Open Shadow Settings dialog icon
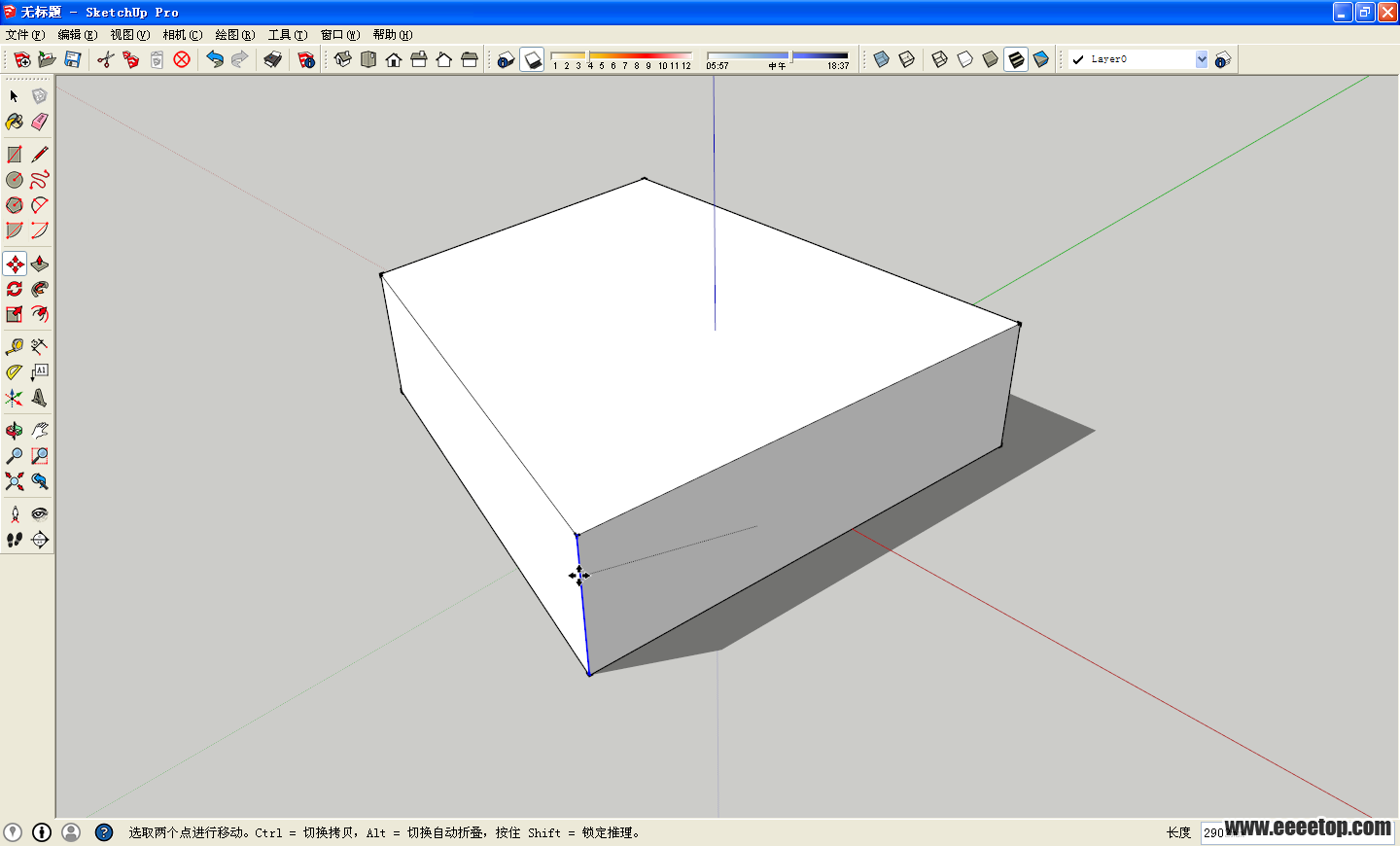This screenshot has height=846, width=1400. point(506,59)
